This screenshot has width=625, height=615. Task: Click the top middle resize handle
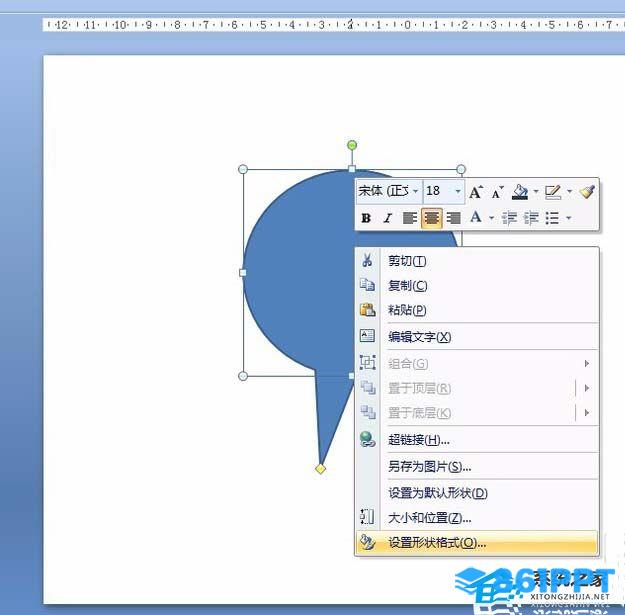coord(352,169)
